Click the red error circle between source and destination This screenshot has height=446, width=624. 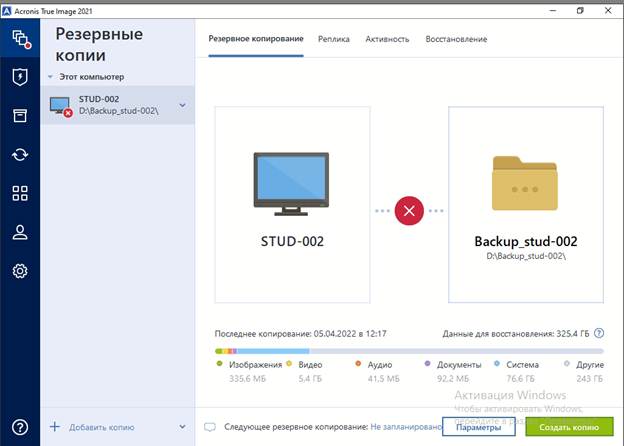(x=409, y=211)
